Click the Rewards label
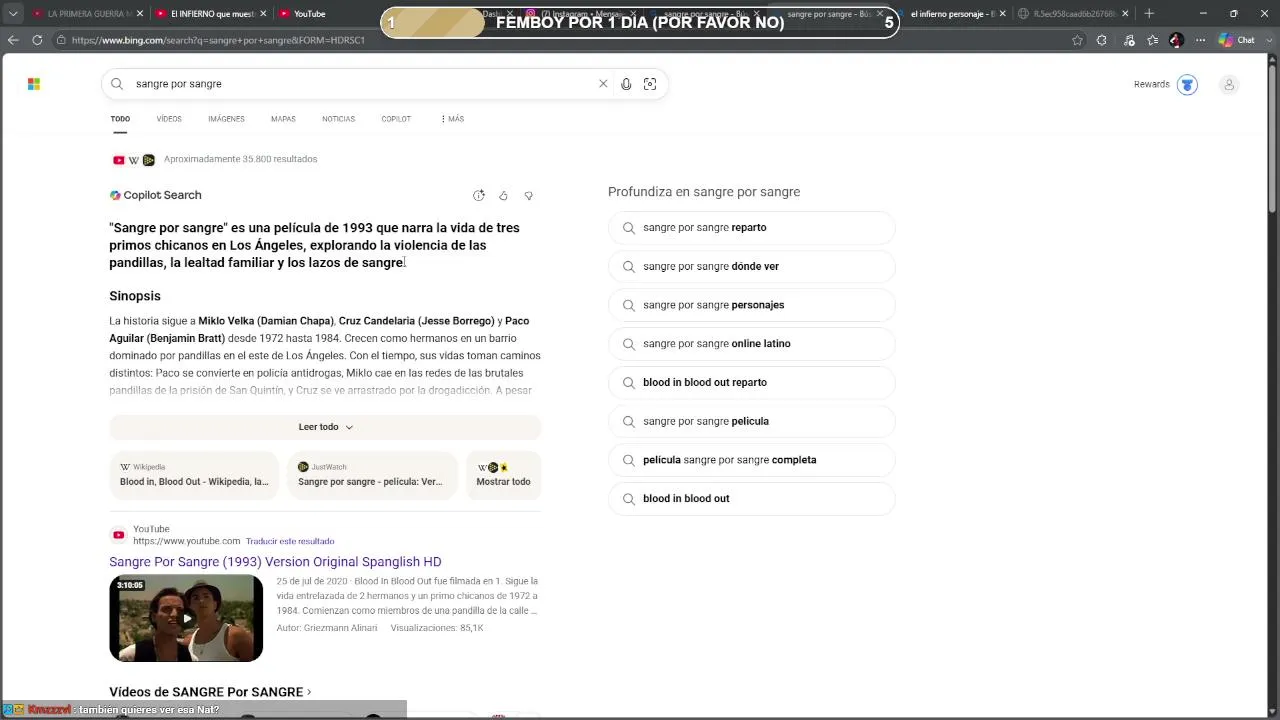 click(x=1151, y=85)
